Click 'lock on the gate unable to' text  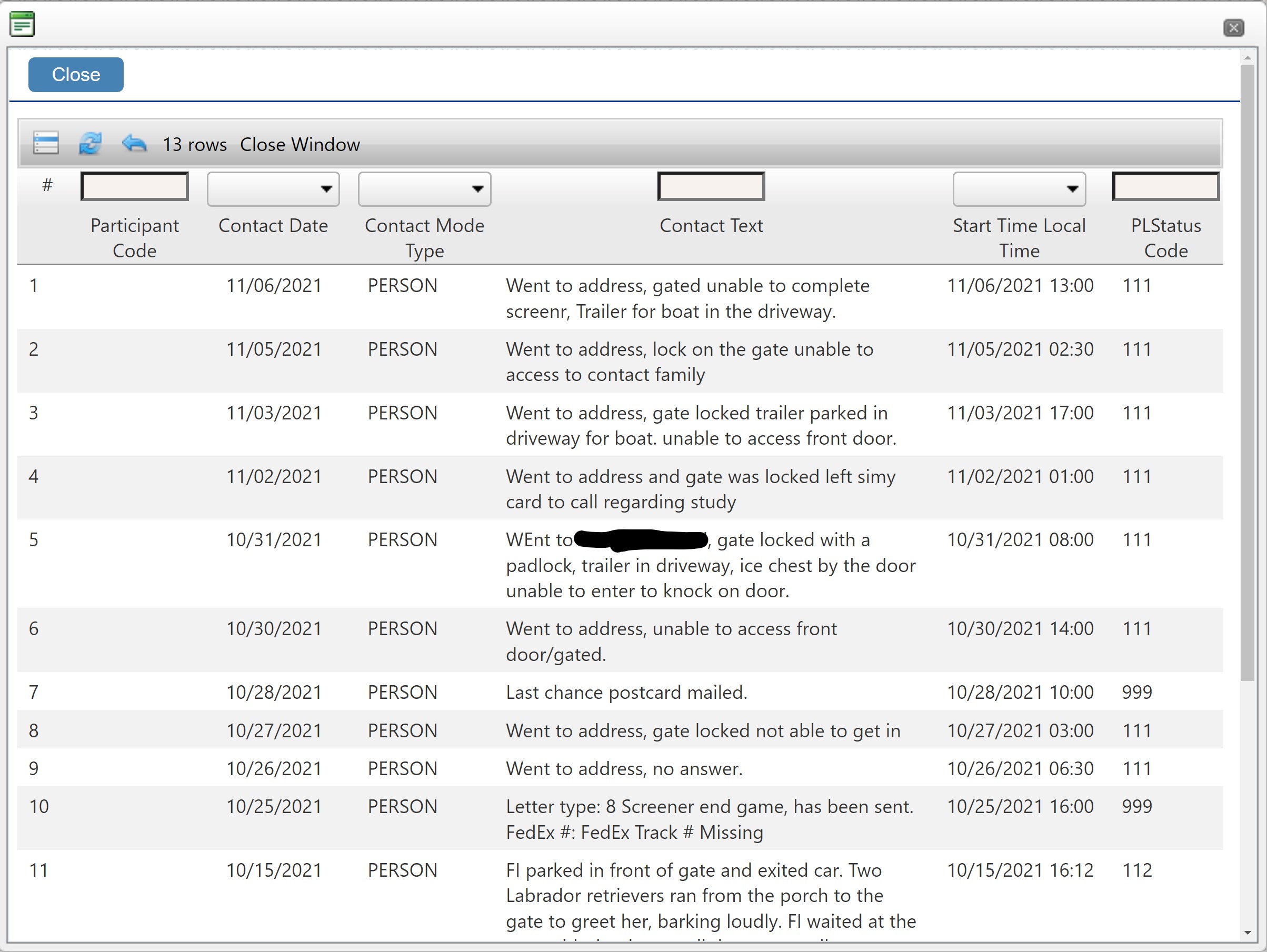pyautogui.click(x=763, y=349)
